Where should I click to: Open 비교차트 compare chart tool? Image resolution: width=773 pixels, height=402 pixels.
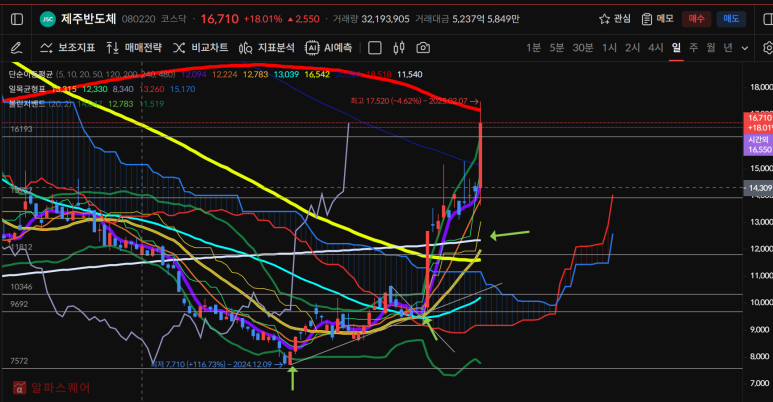(x=201, y=48)
